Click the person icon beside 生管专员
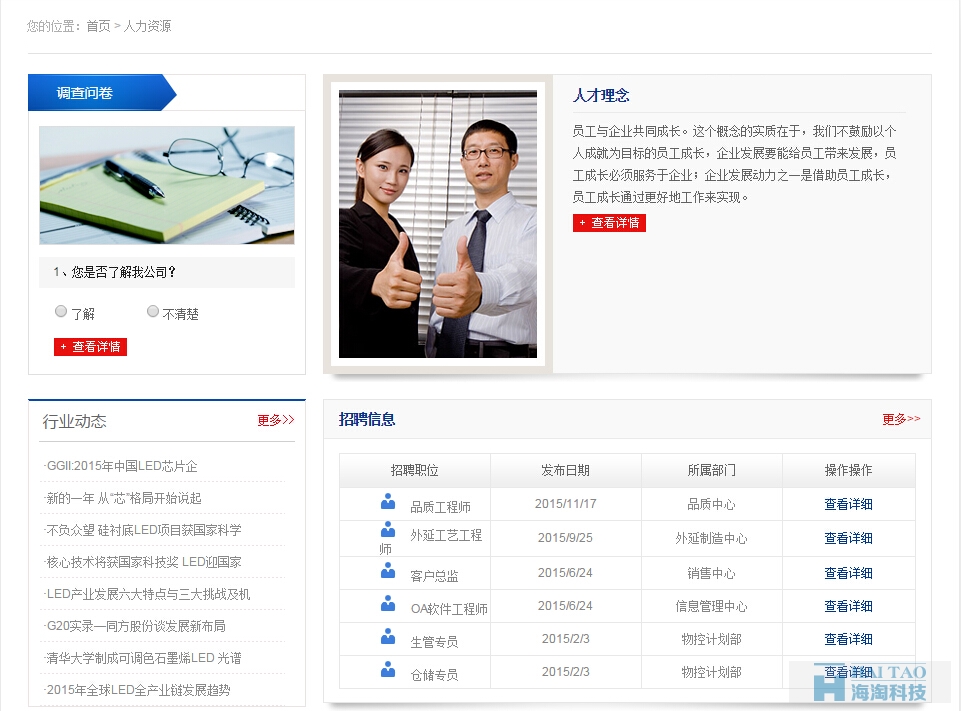Screen dimensions: 961x711 (x=388, y=637)
